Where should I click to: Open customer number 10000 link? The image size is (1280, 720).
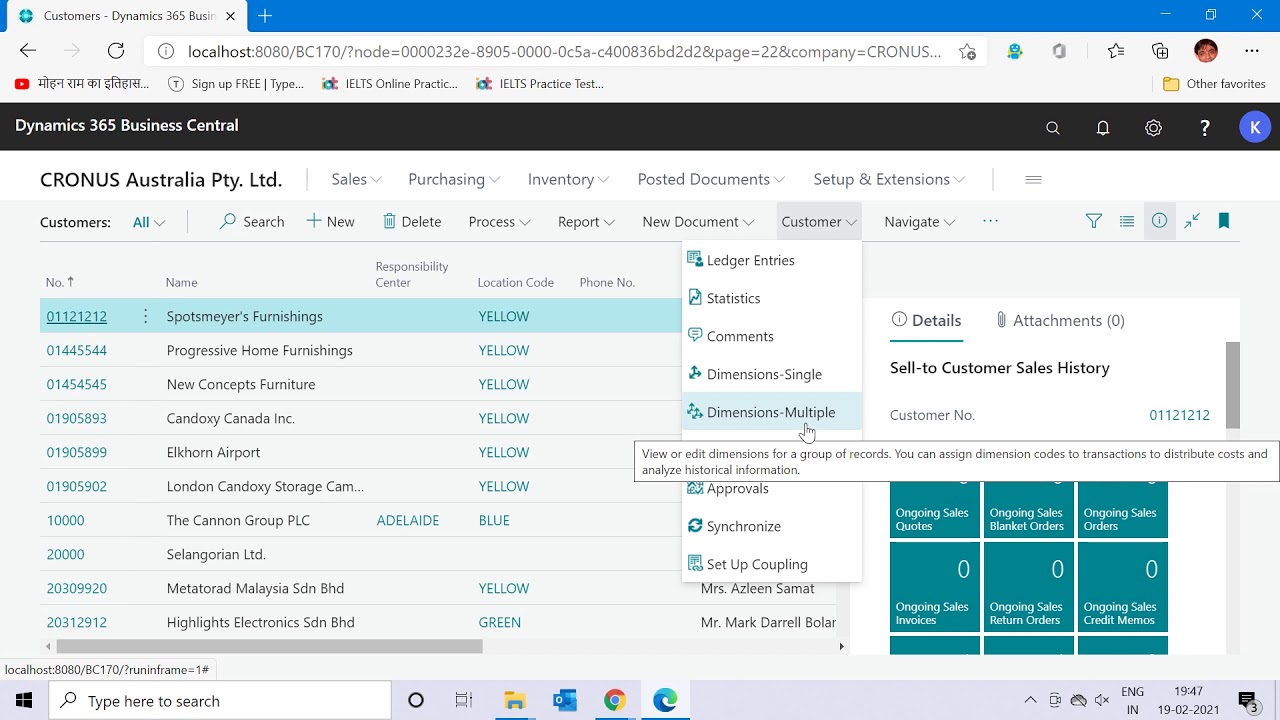pyautogui.click(x=65, y=520)
